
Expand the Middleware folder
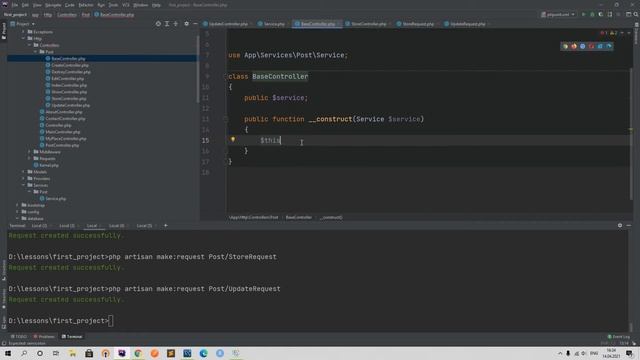(x=30, y=152)
